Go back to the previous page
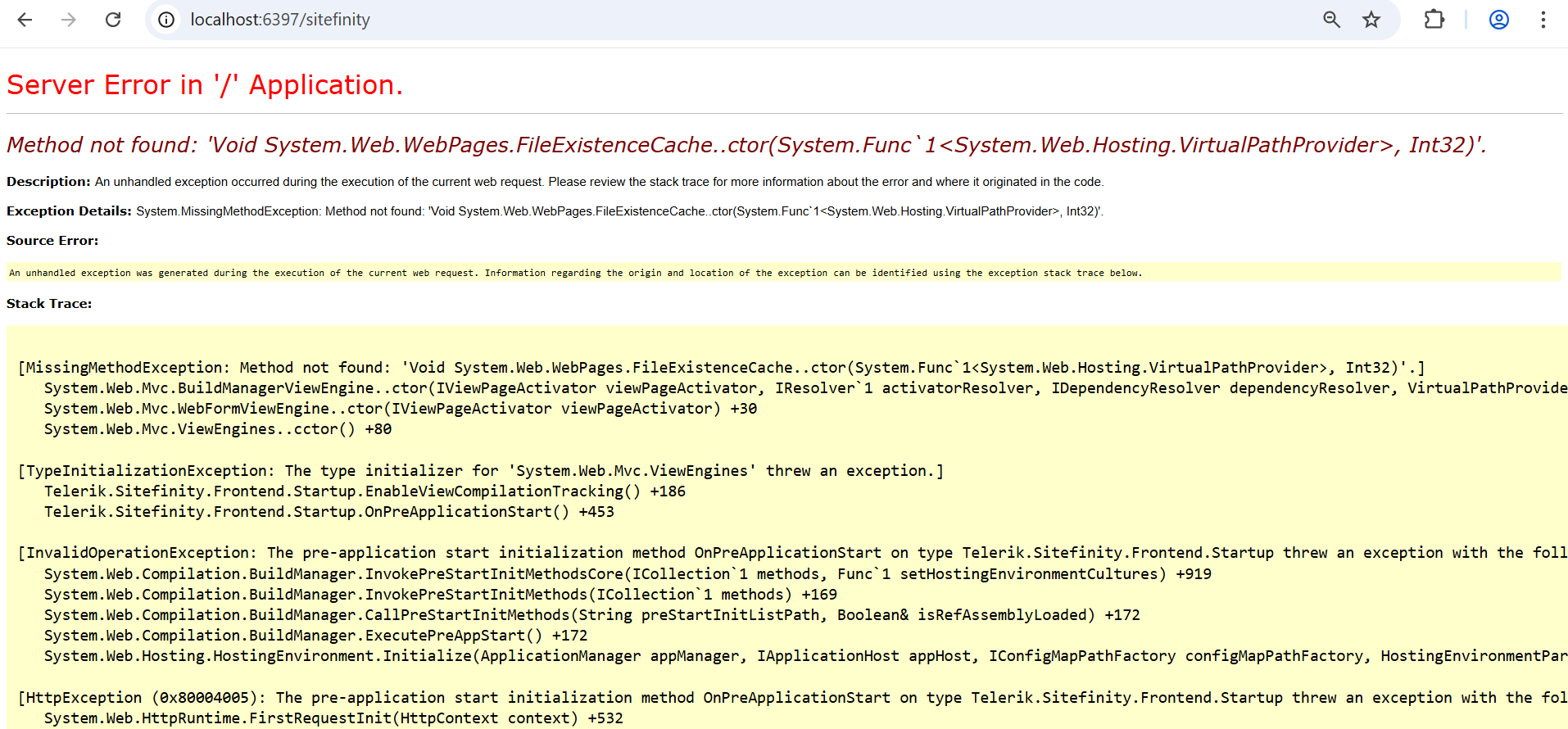The width and height of the screenshot is (1568, 729). click(x=25, y=20)
